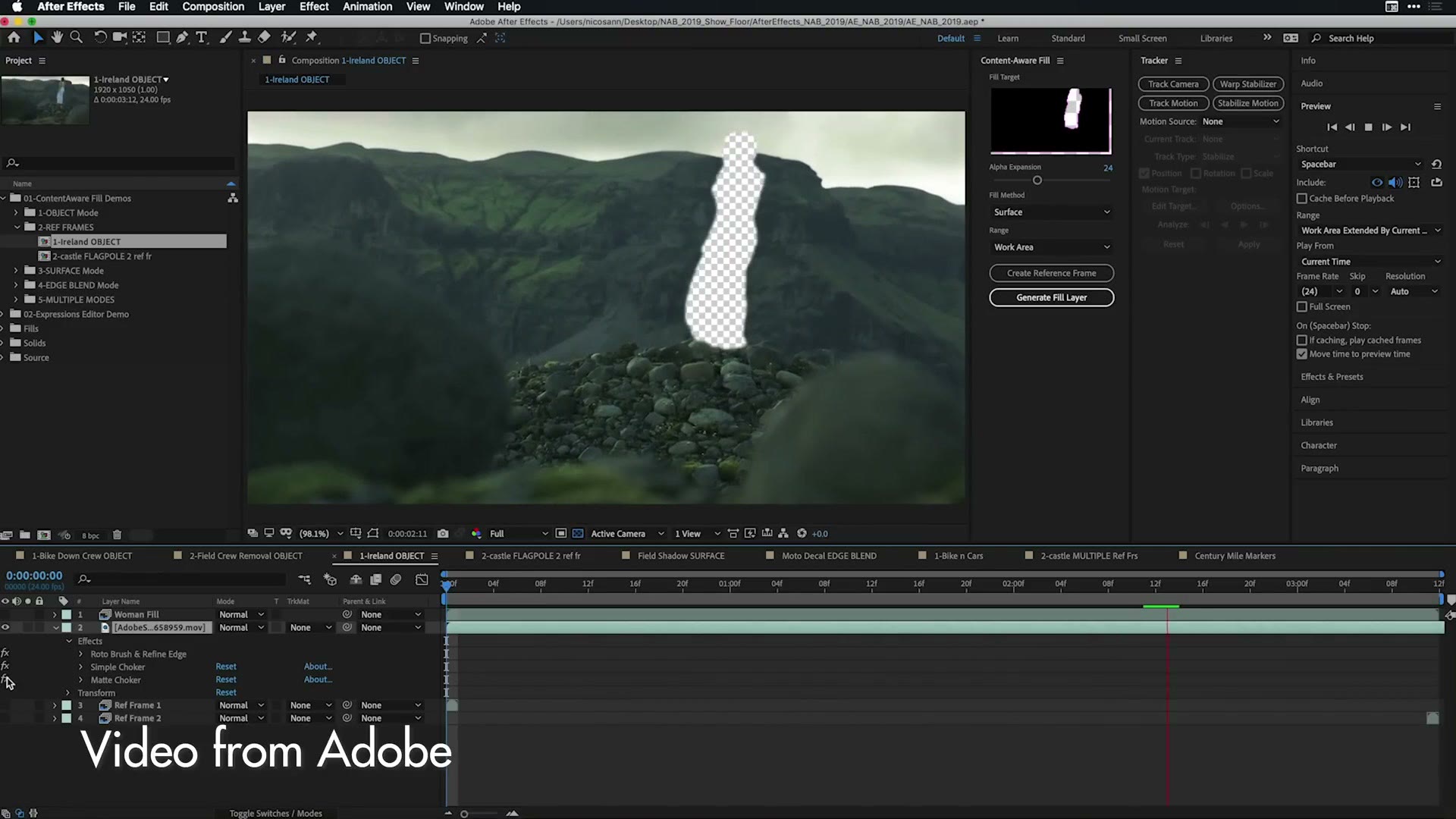Select the Eraser tool

click(264, 37)
